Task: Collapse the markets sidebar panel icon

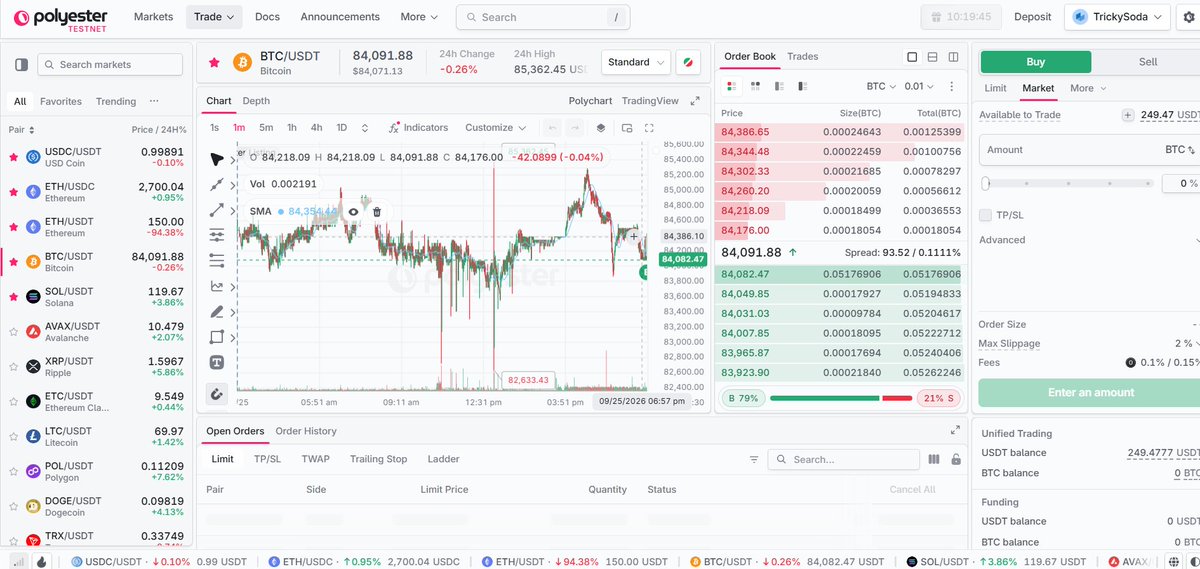Action: pos(22,65)
